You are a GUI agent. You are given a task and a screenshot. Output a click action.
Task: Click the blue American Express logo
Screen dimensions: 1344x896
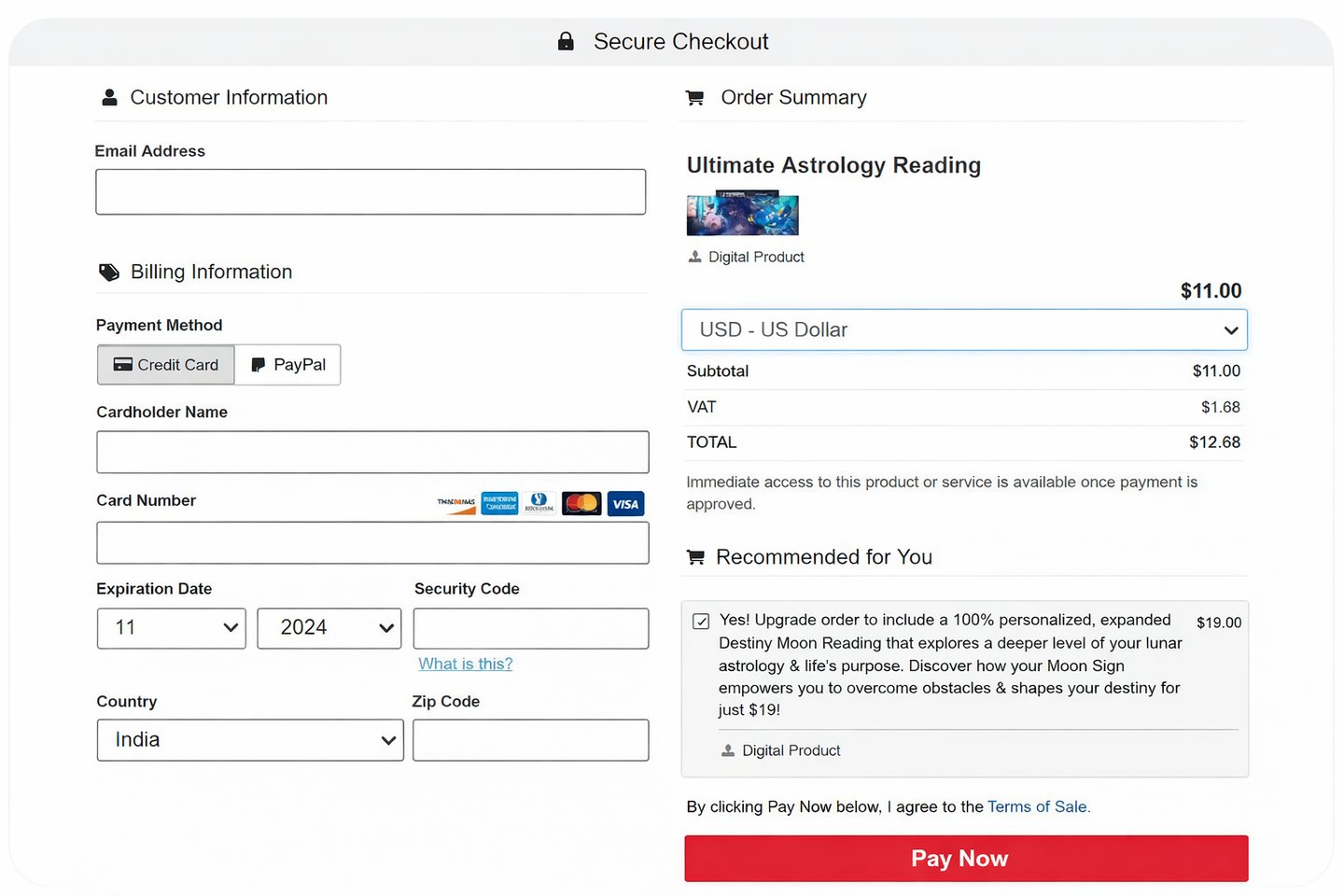coord(499,503)
